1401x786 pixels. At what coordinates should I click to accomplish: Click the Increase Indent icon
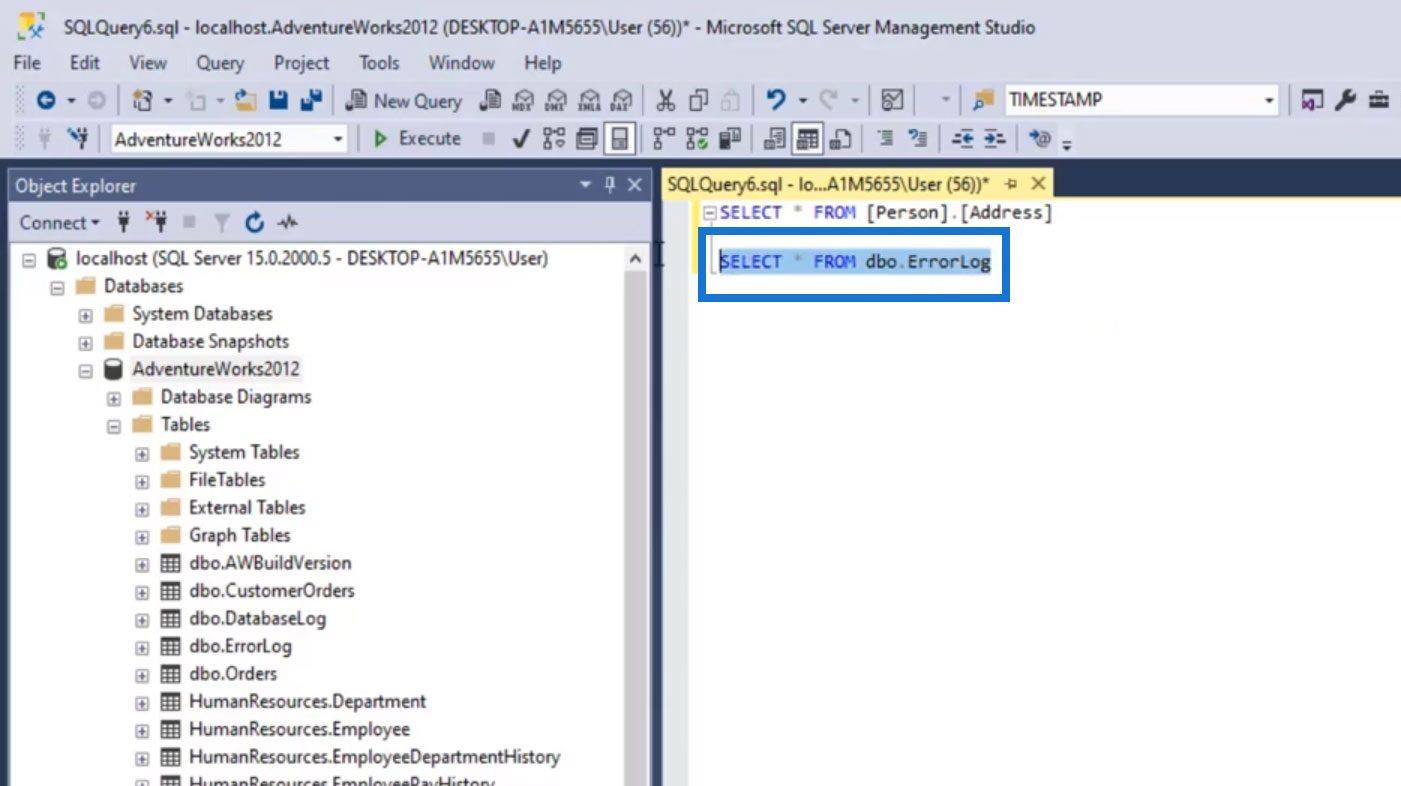click(994, 139)
